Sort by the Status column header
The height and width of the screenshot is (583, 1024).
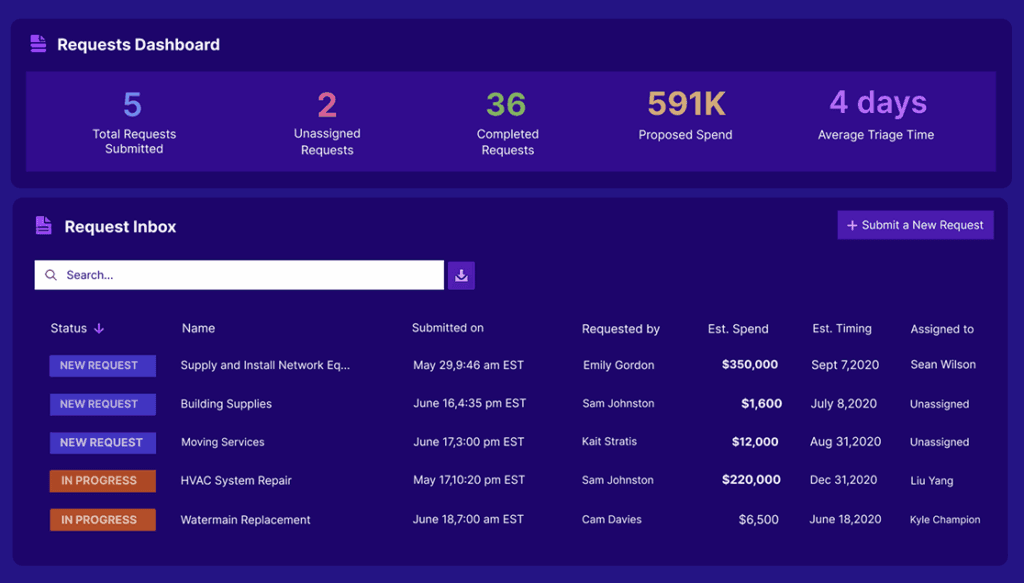[69, 328]
